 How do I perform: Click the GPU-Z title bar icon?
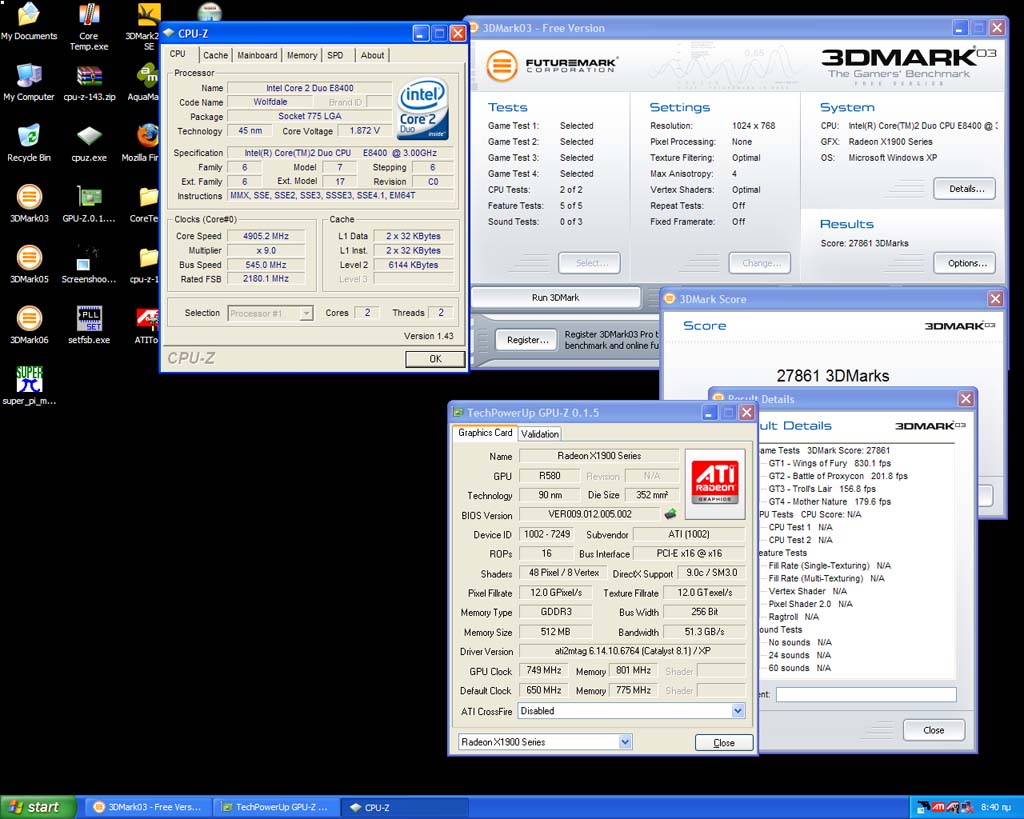458,412
